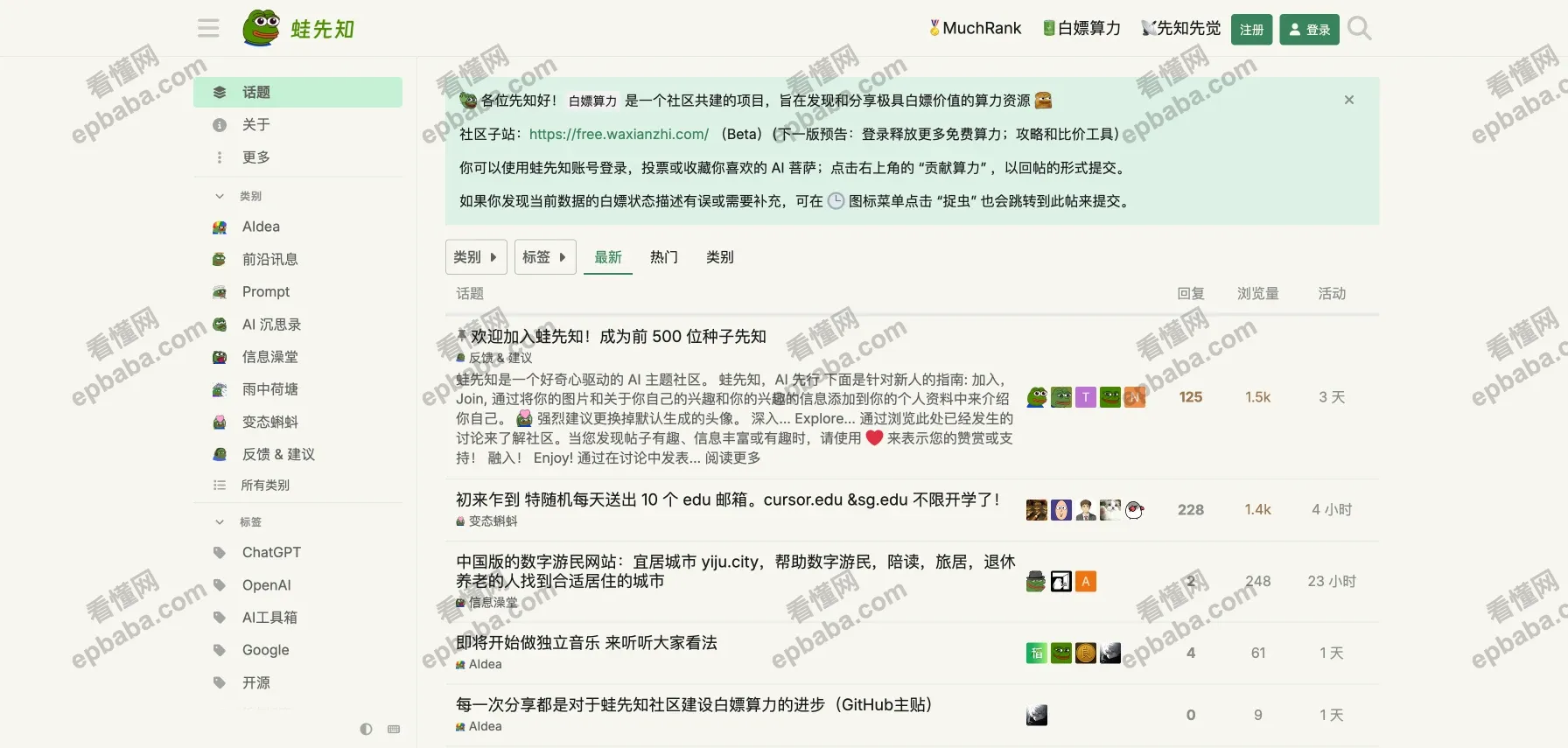The image size is (1568, 748).
Task: Click the purple T avatar on welcome topic
Action: (1086, 397)
